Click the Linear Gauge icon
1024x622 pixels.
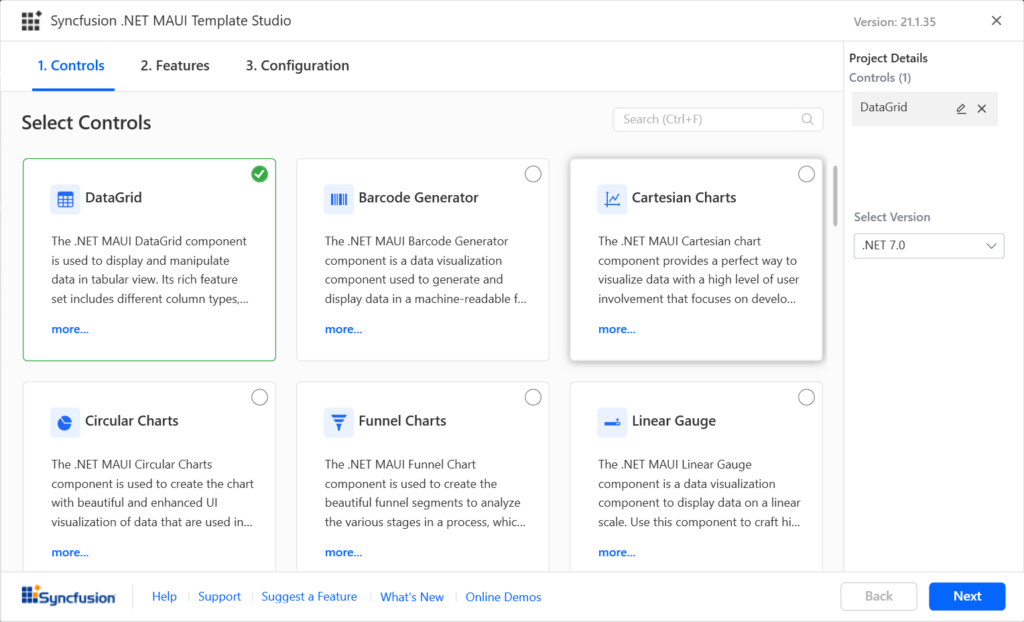(x=612, y=422)
